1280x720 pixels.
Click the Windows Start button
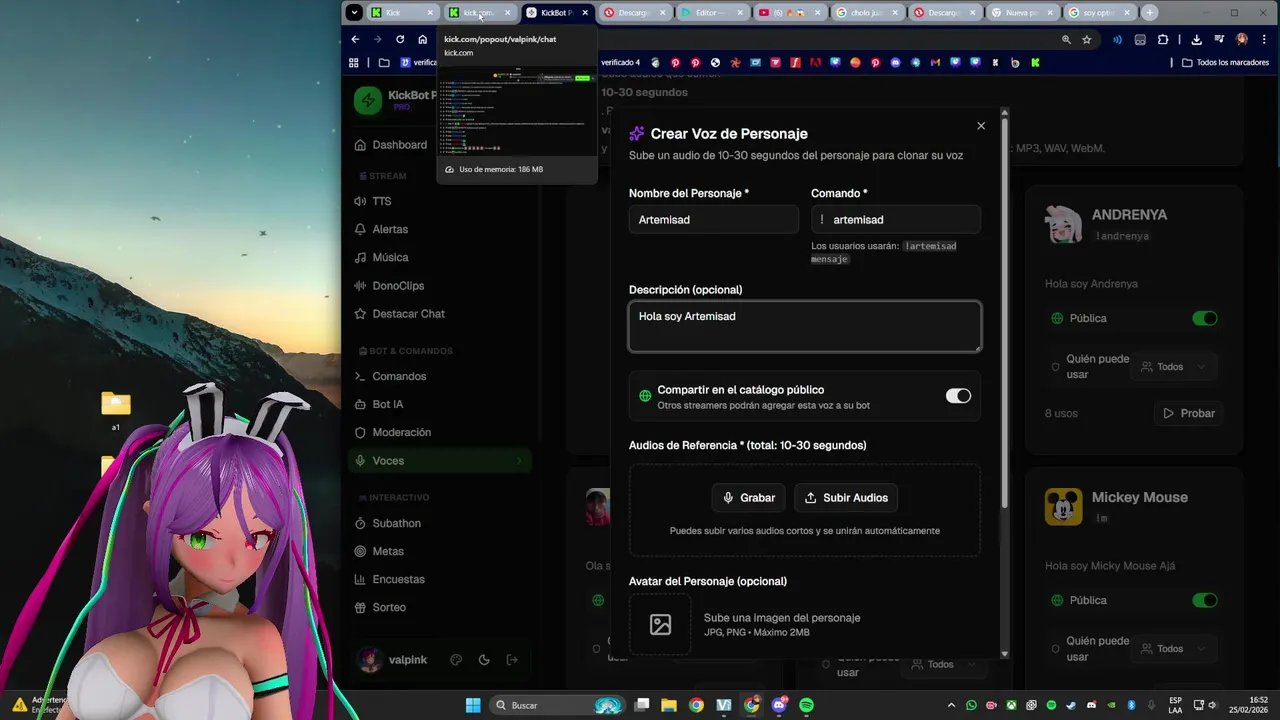coord(473,705)
